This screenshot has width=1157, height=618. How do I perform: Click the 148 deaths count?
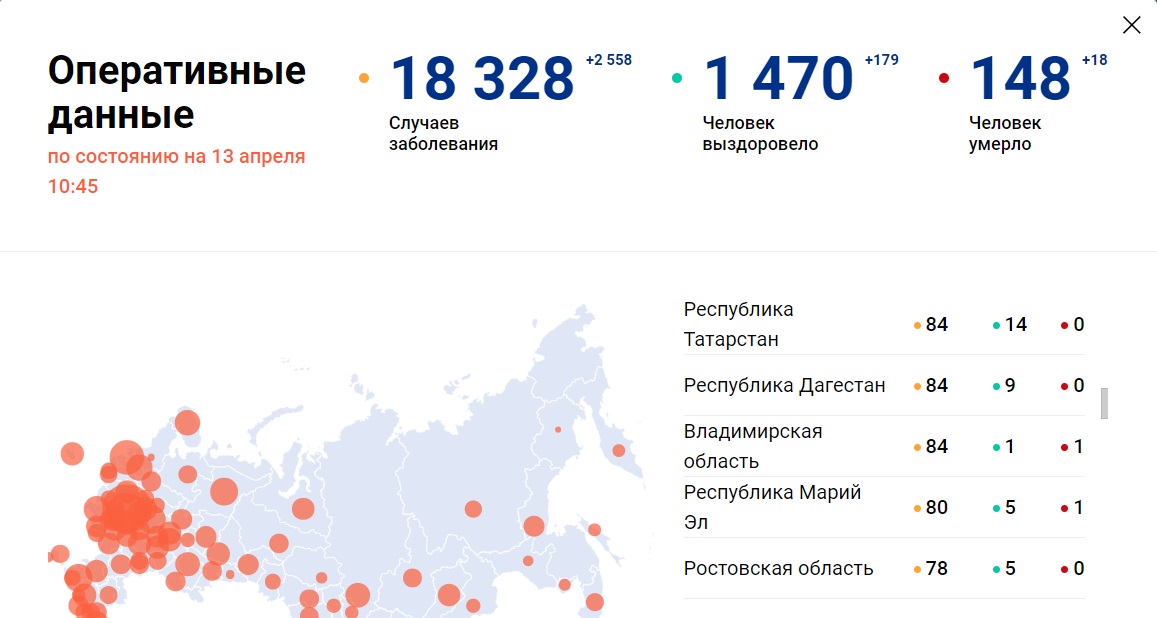[x=1020, y=78]
